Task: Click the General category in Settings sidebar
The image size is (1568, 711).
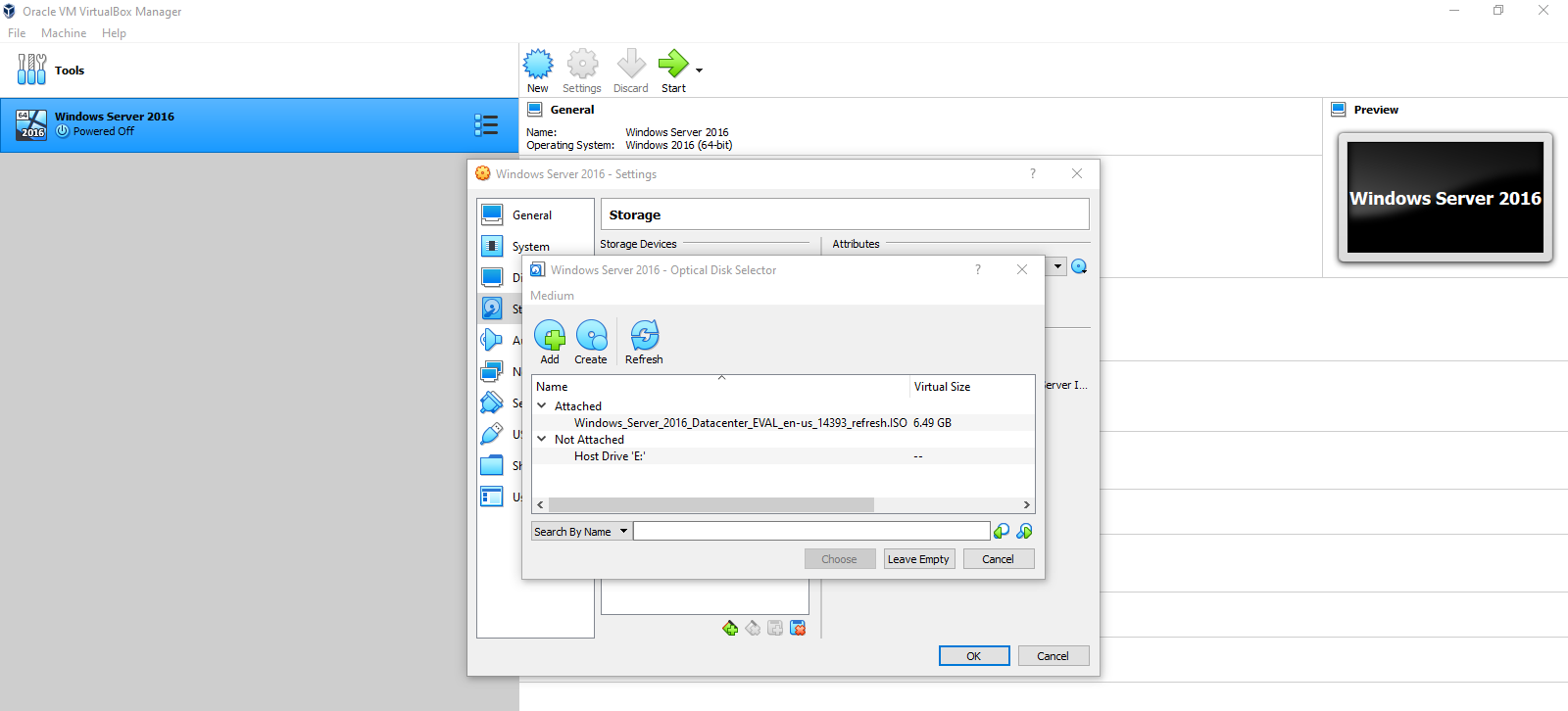Action: (532, 215)
